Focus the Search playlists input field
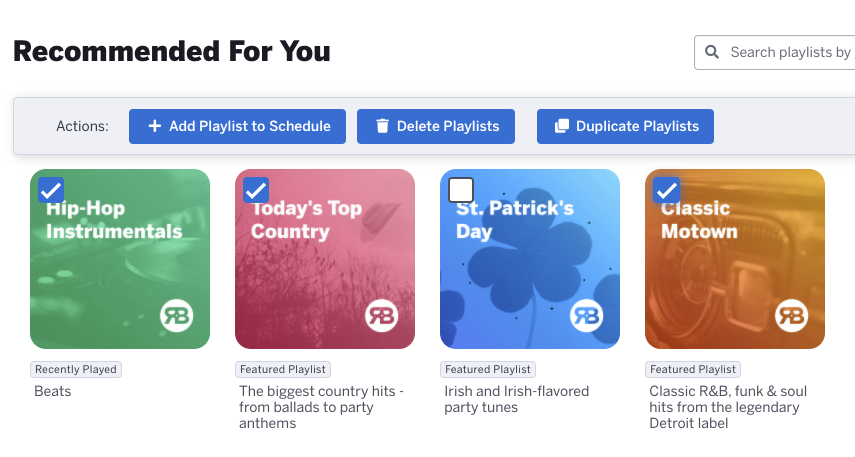Viewport: 855px width, 457px height. coord(774,52)
